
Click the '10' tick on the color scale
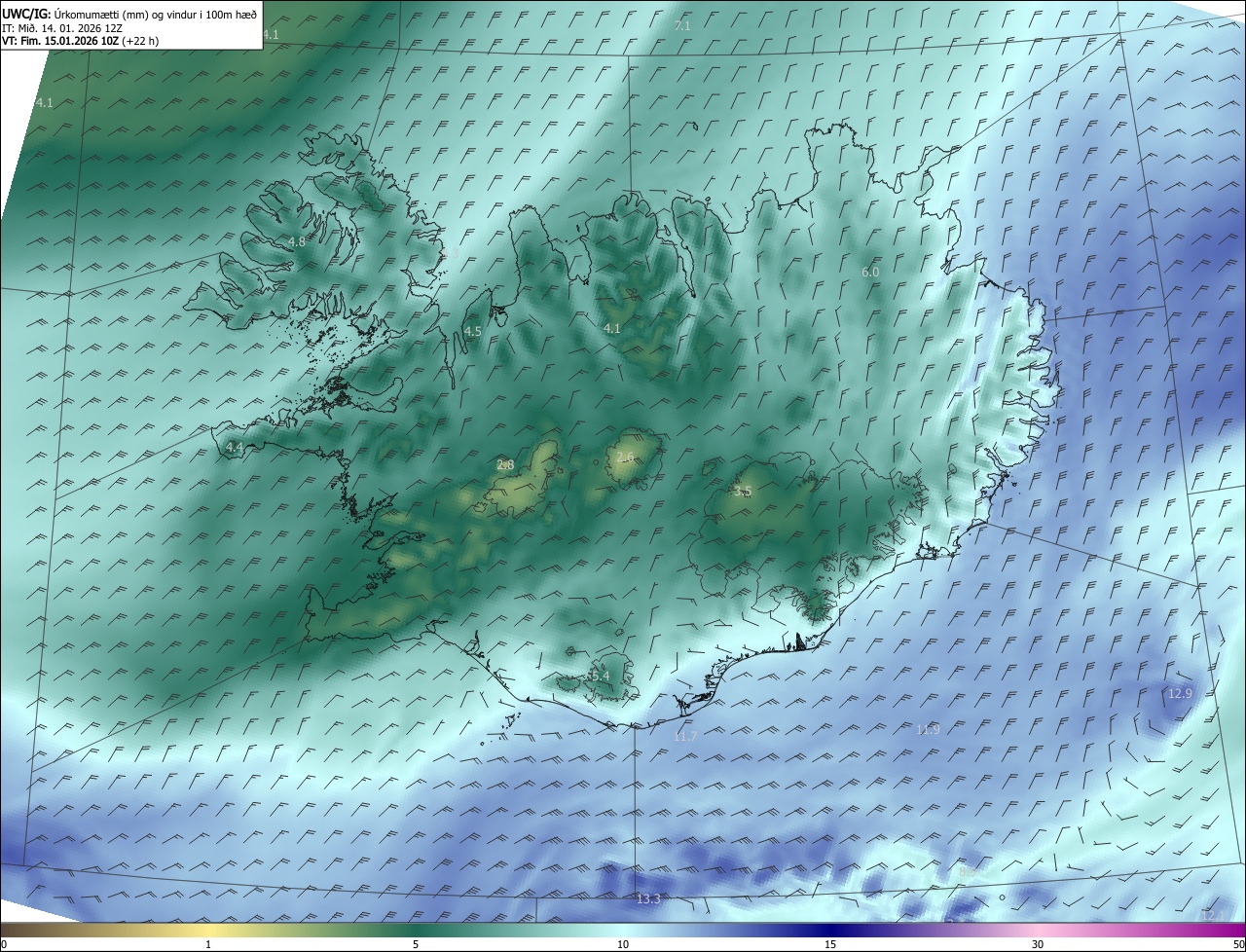[623, 944]
